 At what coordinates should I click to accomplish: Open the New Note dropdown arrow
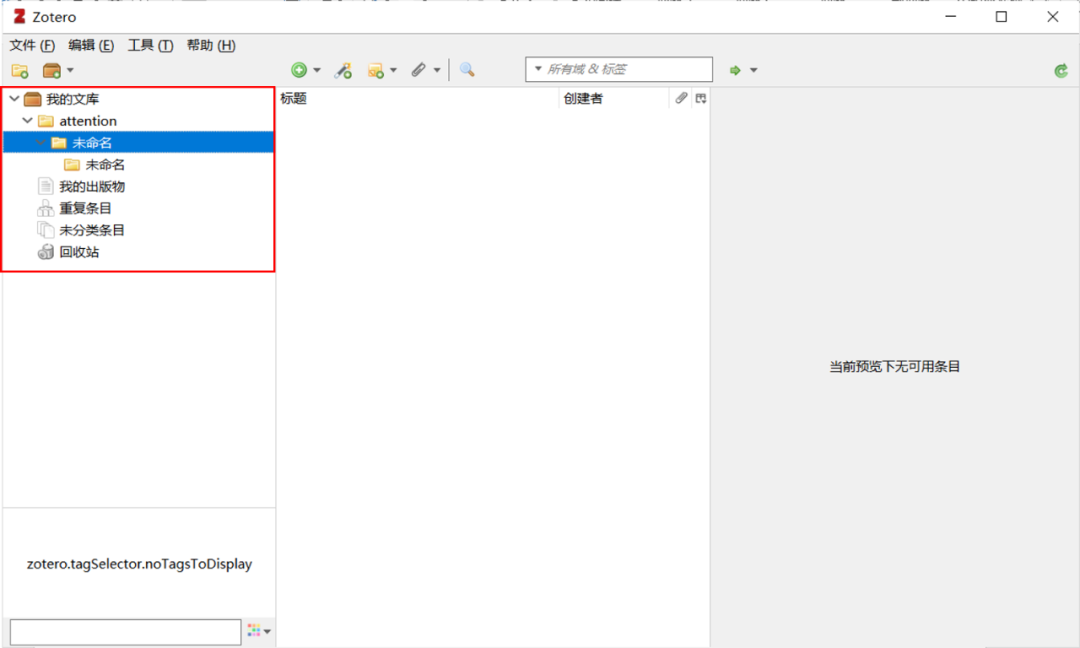pos(393,70)
